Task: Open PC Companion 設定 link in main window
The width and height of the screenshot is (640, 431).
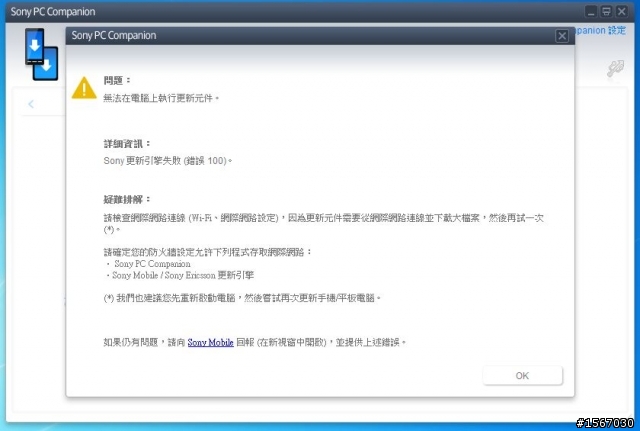Action: tap(600, 30)
